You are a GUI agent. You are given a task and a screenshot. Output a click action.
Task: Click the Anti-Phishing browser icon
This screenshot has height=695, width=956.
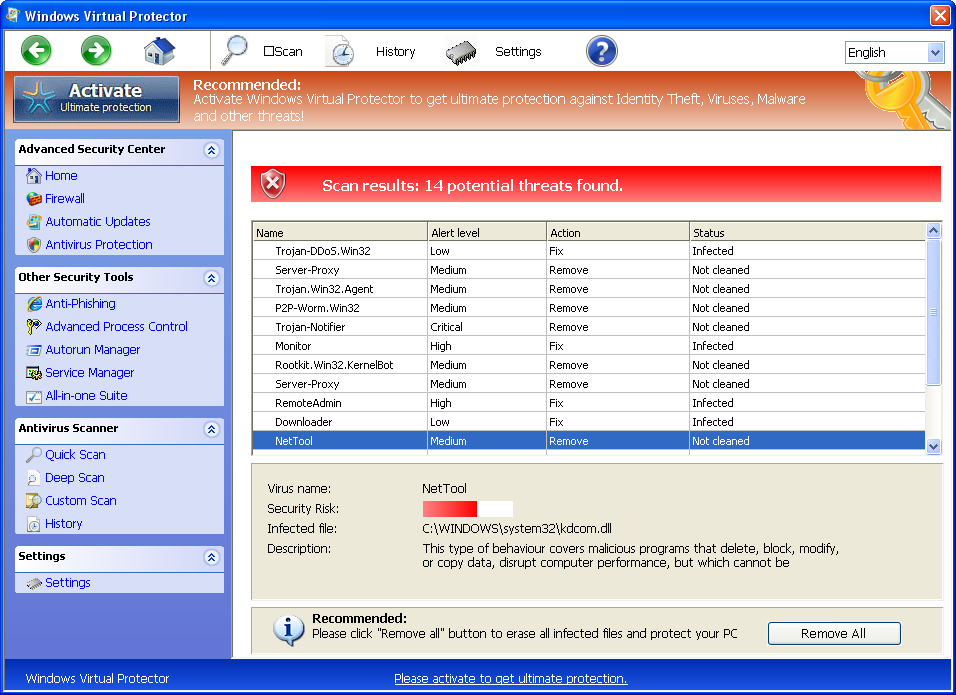tap(34, 304)
